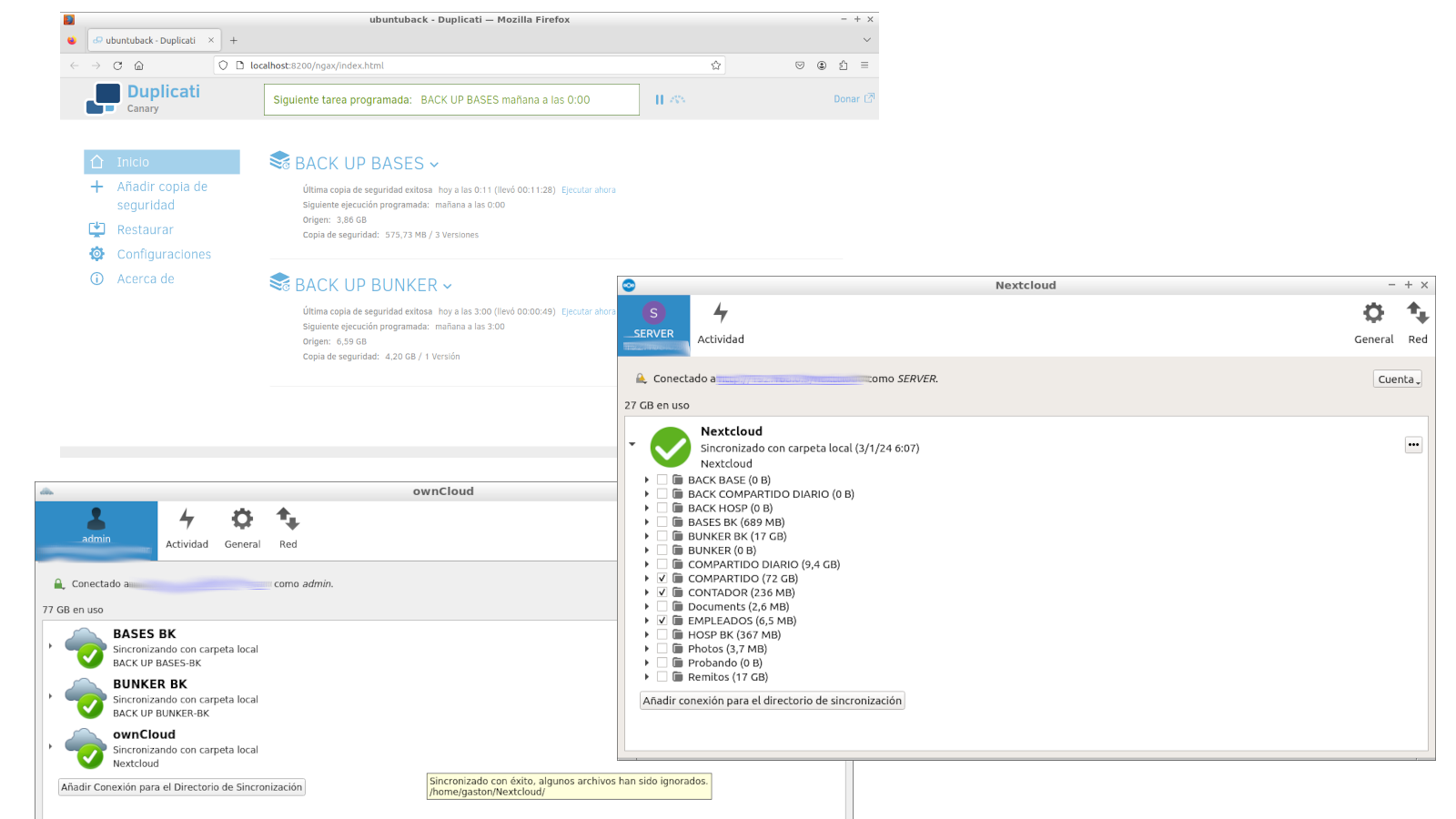This screenshot has height=819, width=1456.
Task: Uncheck the COMPARTIDO folder checkbox
Action: point(662,579)
